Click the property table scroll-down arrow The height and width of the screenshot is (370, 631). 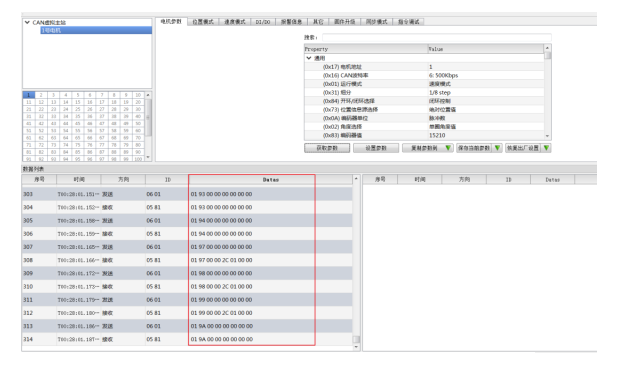547,136
